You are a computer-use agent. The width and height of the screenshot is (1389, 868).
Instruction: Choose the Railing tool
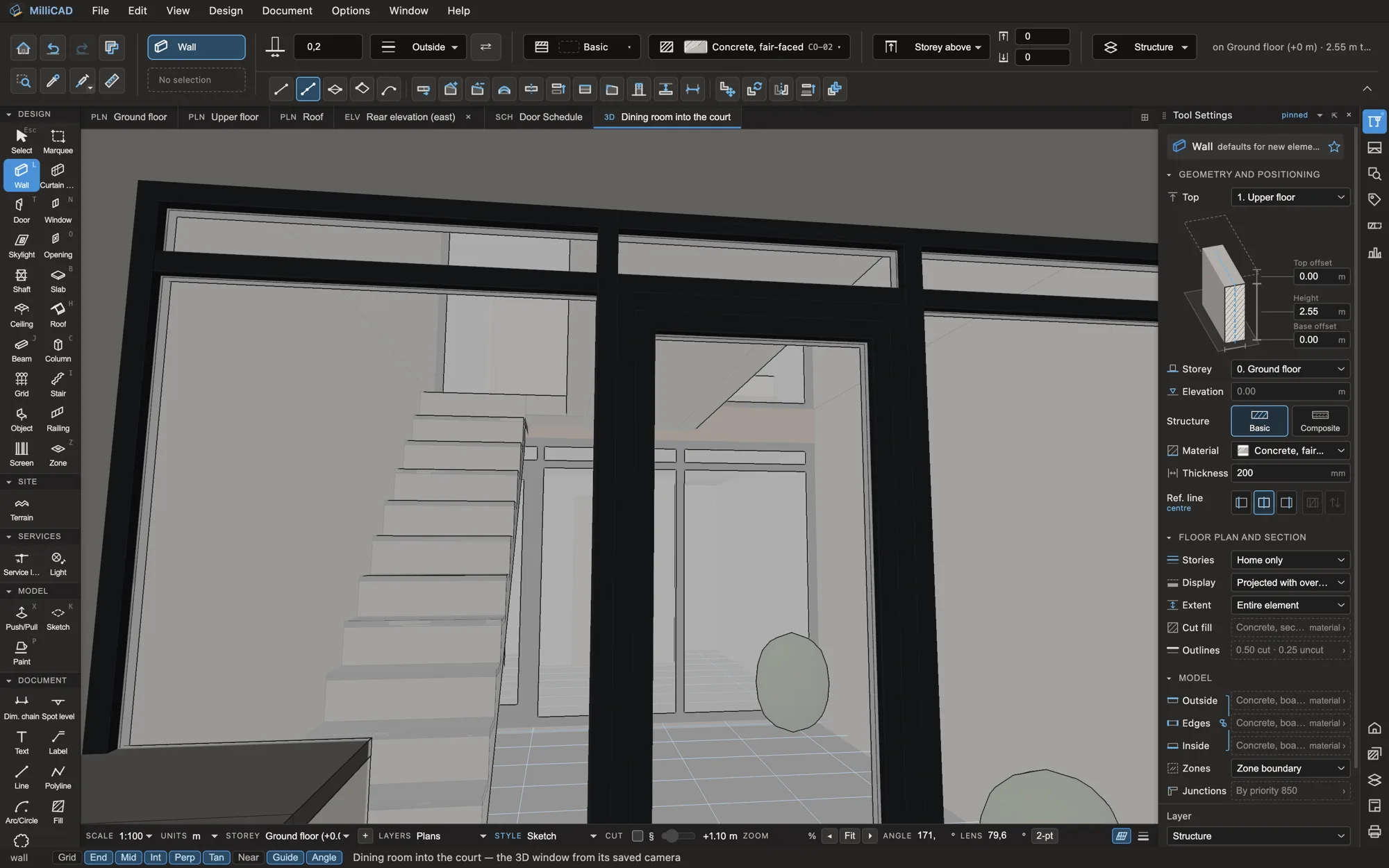pos(58,418)
